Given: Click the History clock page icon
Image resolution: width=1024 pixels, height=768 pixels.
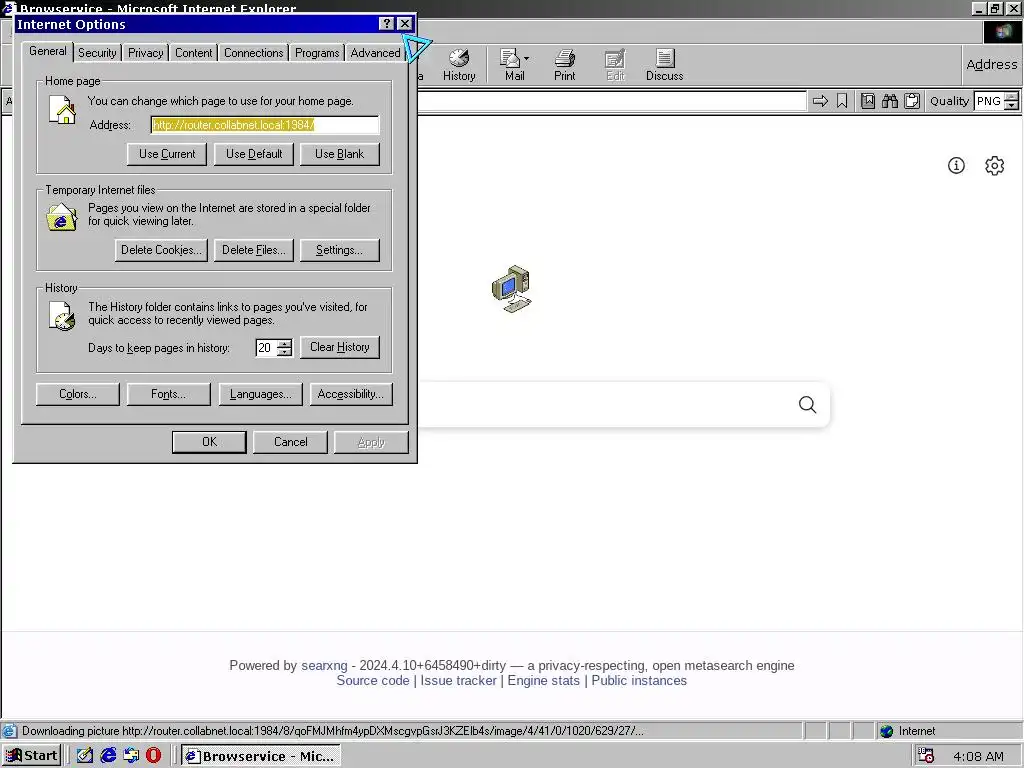Looking at the screenshot, I should click(63, 316).
